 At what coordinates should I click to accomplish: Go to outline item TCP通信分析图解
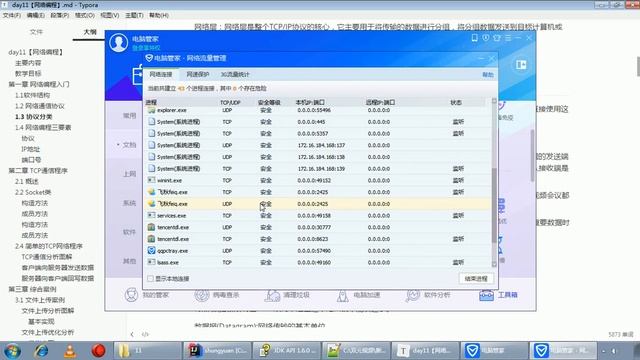point(47,257)
